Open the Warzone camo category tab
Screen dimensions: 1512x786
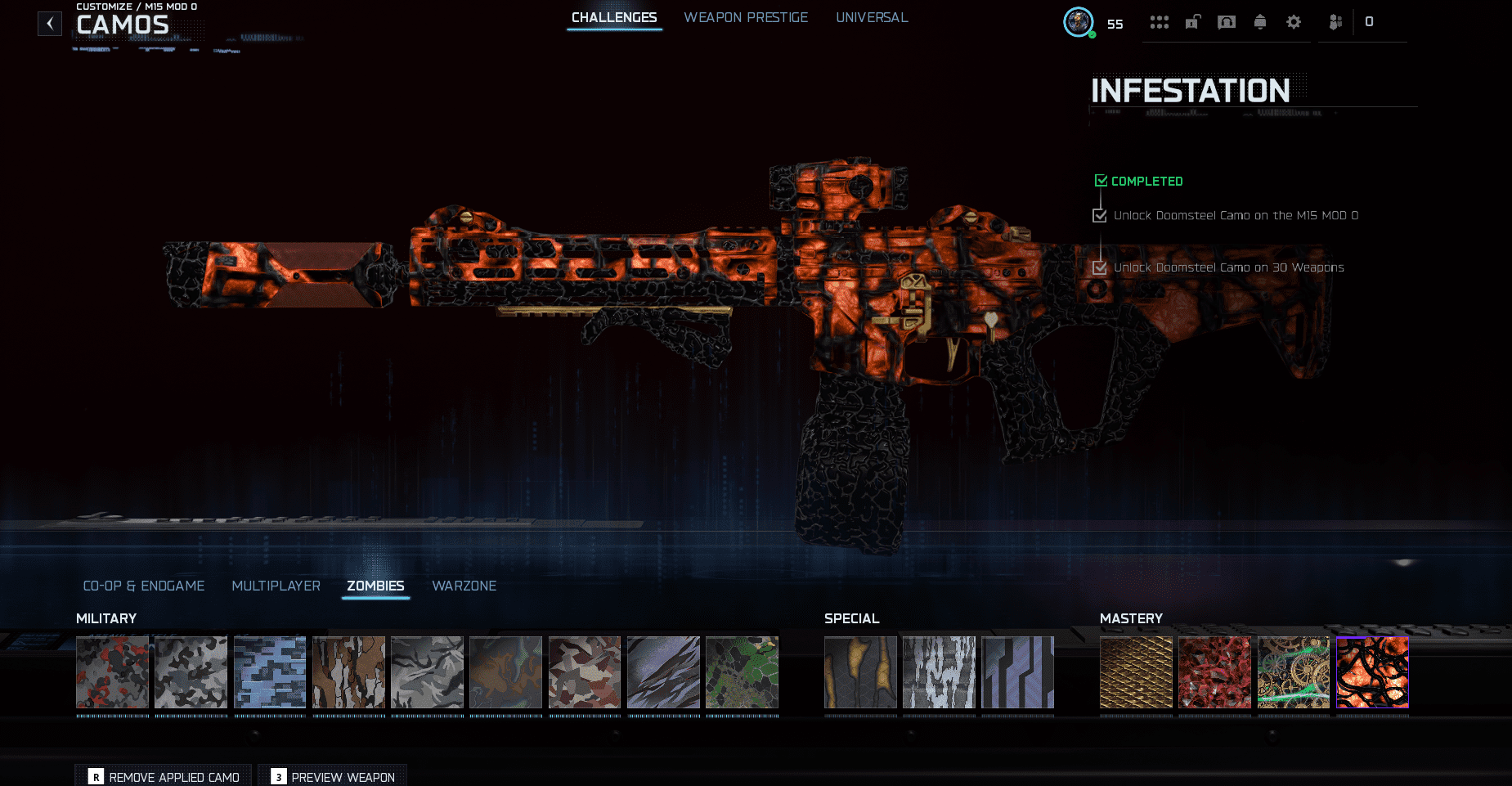[x=464, y=586]
